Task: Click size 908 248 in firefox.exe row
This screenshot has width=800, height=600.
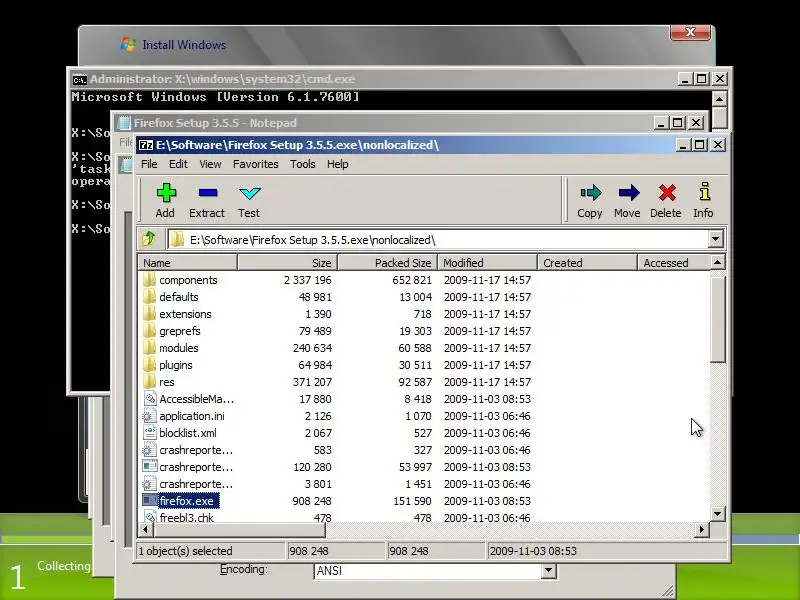Action: [312, 501]
